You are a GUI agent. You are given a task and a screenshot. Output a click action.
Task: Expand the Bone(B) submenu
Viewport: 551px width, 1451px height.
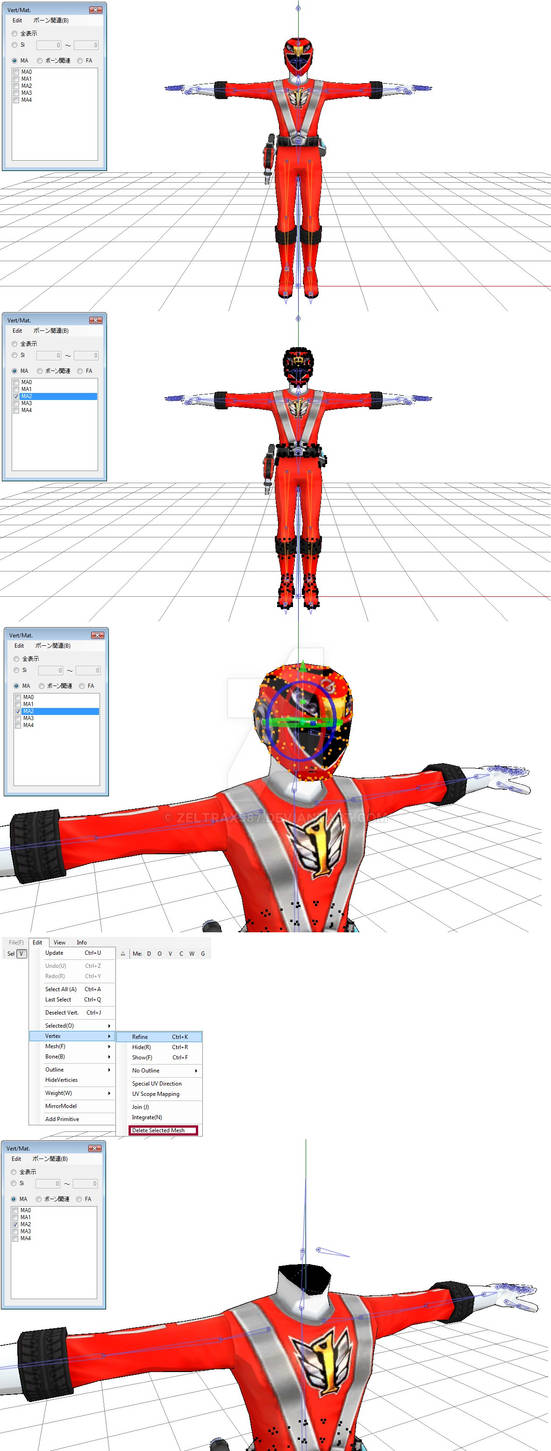(x=72, y=1056)
